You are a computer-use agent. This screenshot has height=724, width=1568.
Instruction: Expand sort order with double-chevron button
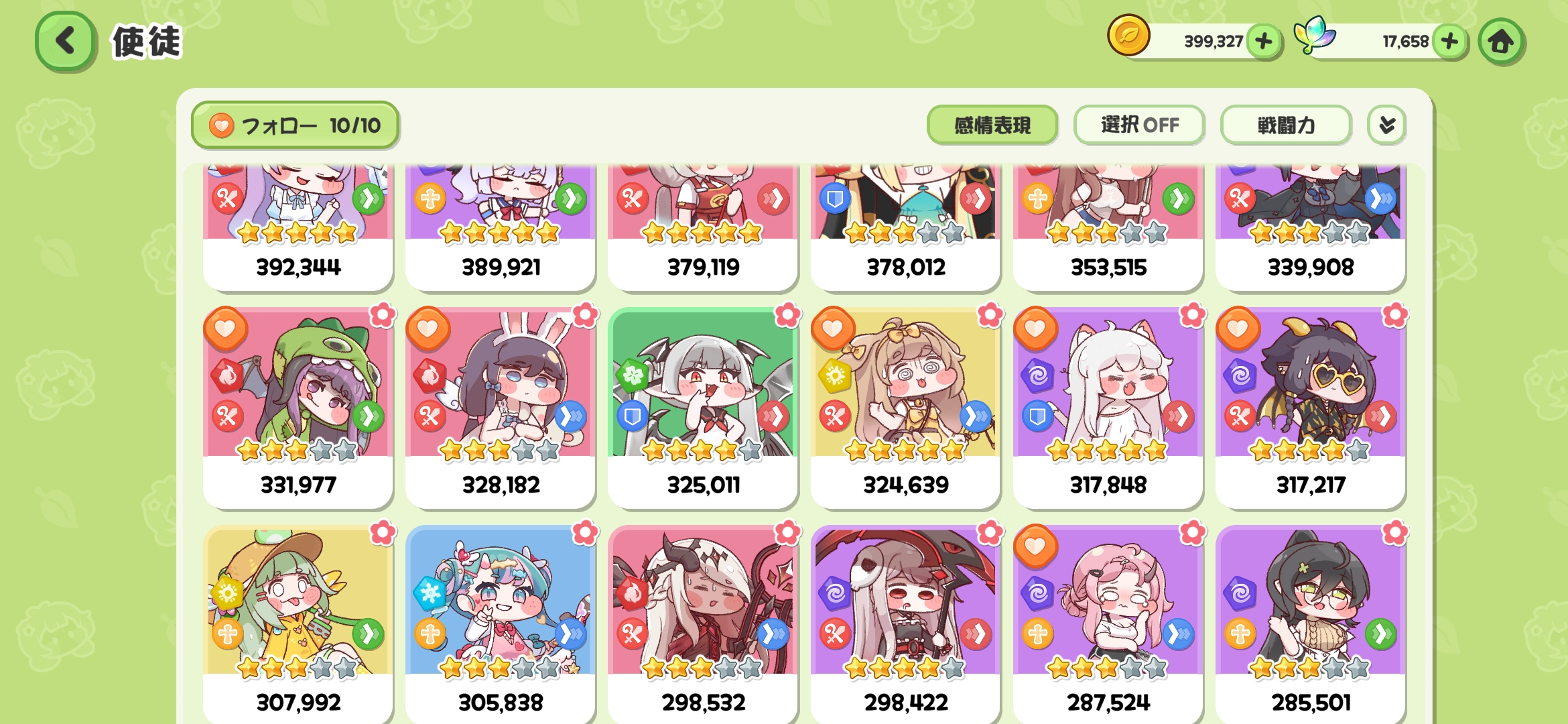(x=1386, y=125)
